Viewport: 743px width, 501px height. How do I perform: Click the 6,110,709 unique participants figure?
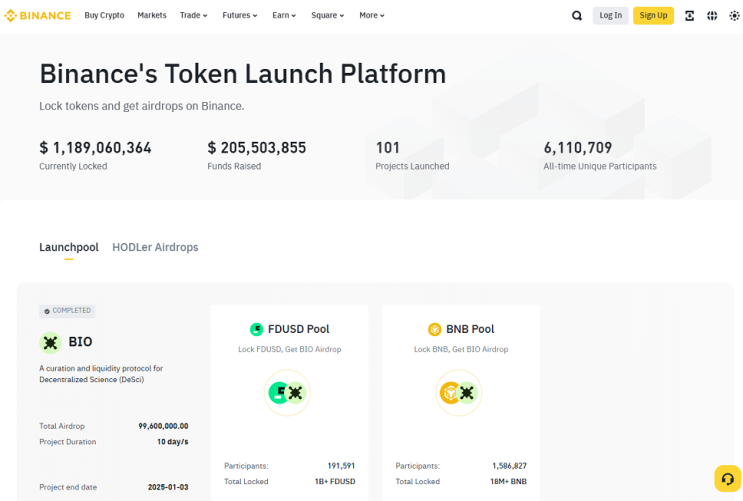pos(578,148)
